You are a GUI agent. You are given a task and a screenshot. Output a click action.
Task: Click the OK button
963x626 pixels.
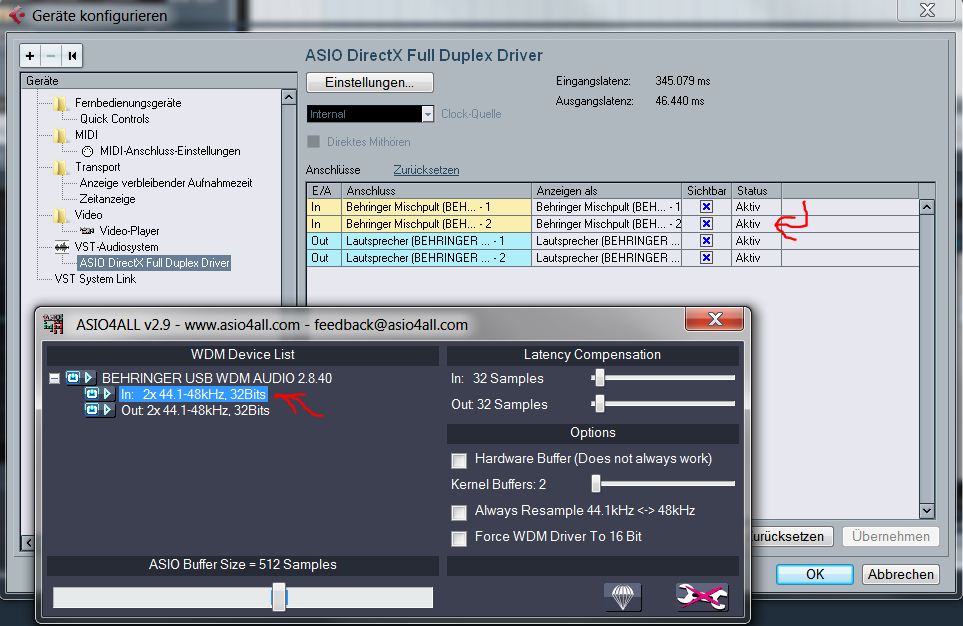(814, 574)
